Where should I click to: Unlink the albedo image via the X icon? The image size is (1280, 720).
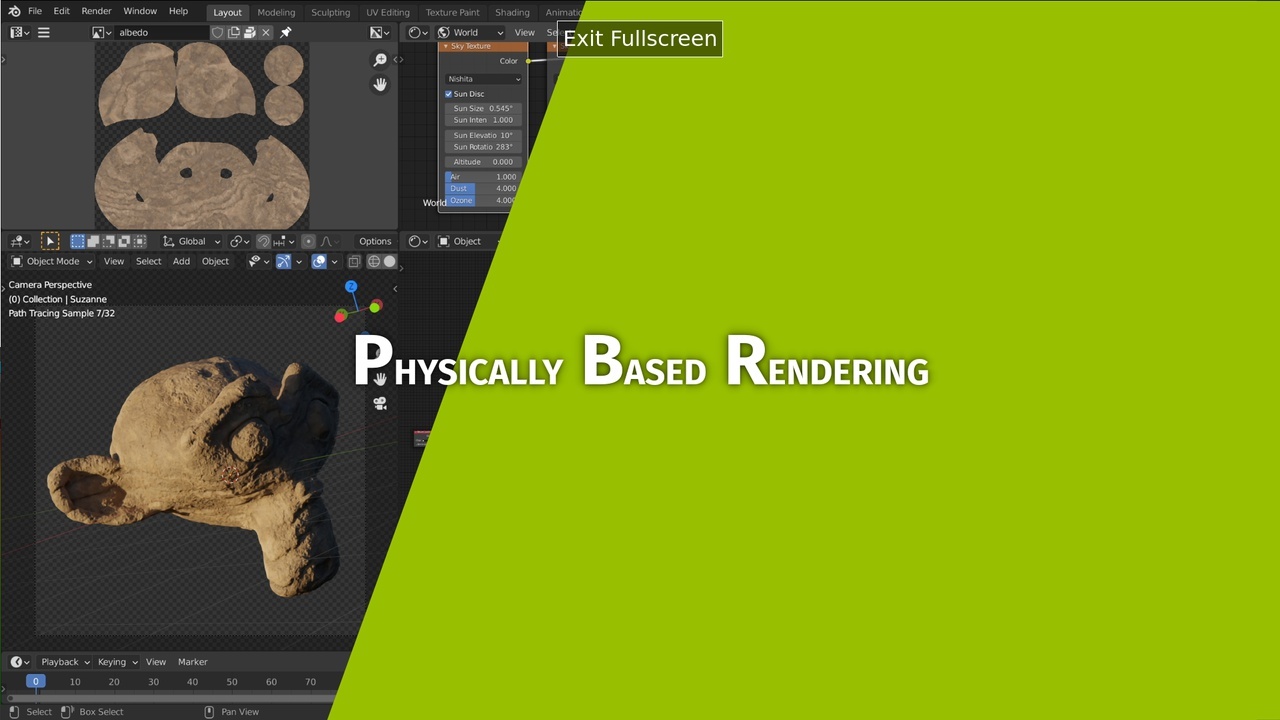tap(266, 33)
